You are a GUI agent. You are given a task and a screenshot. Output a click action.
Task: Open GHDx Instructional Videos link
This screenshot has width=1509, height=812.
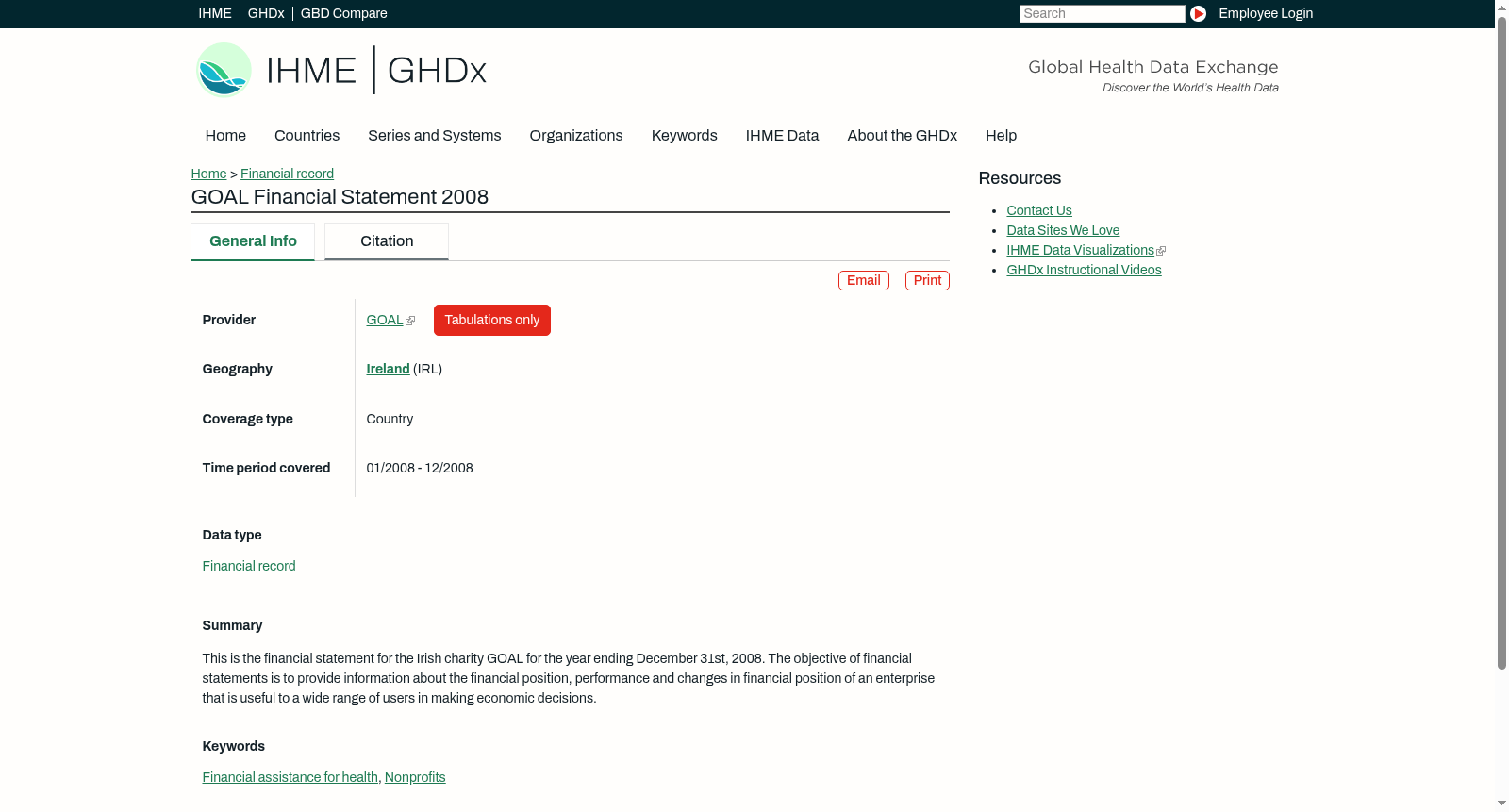click(1084, 271)
